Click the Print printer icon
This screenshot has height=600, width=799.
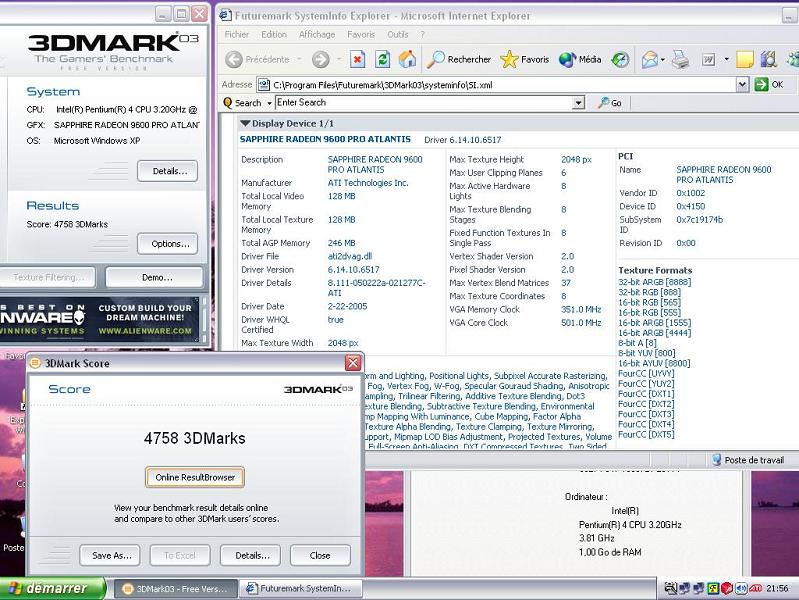click(x=680, y=60)
